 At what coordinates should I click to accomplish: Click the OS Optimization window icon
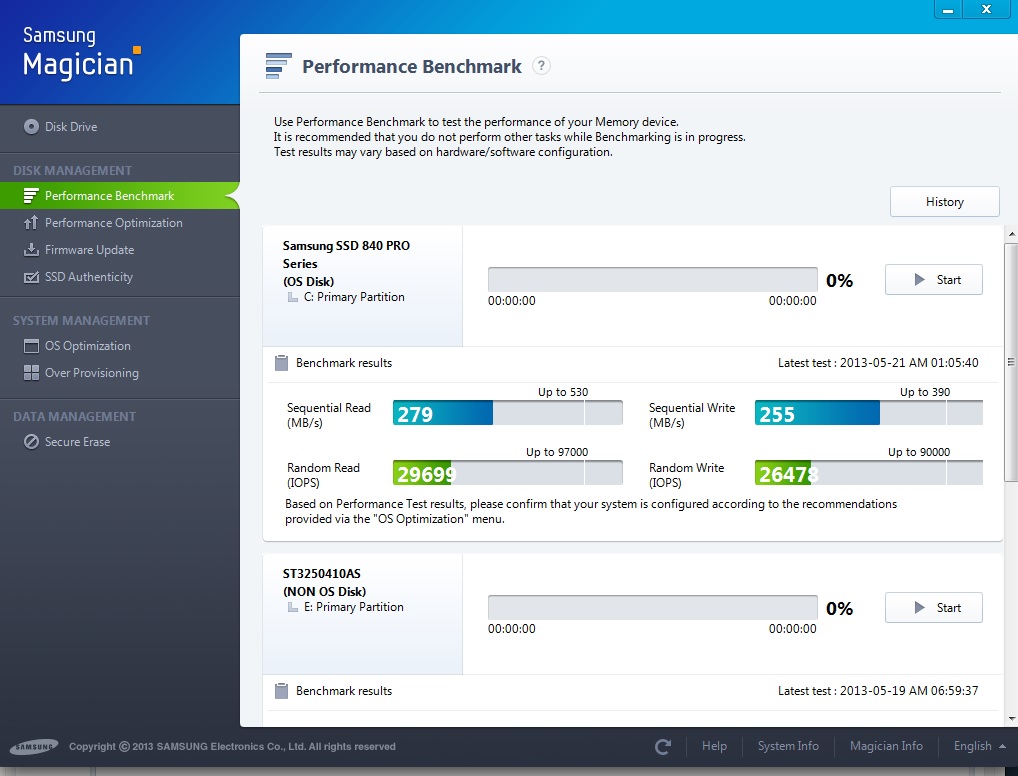tap(31, 346)
